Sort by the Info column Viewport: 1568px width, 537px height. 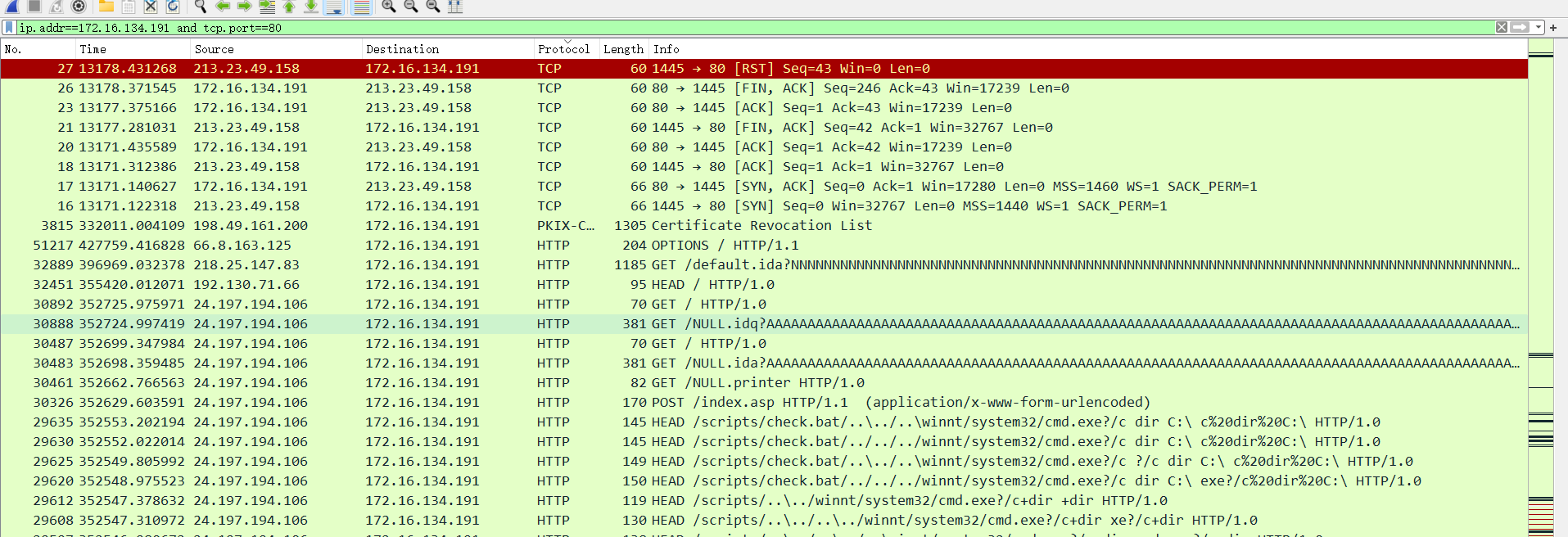(1088, 49)
